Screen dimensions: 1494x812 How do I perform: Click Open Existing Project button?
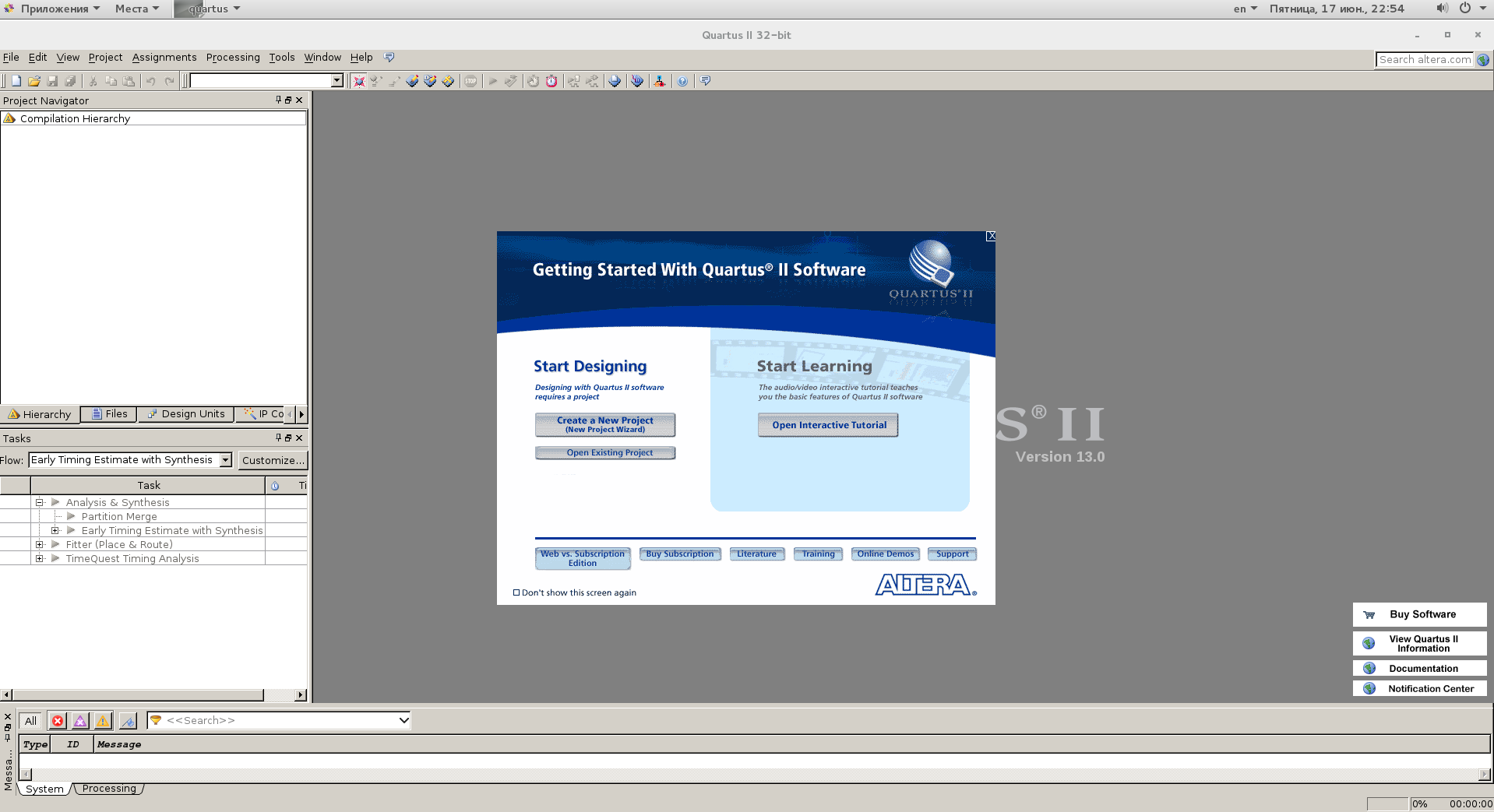pyautogui.click(x=605, y=452)
